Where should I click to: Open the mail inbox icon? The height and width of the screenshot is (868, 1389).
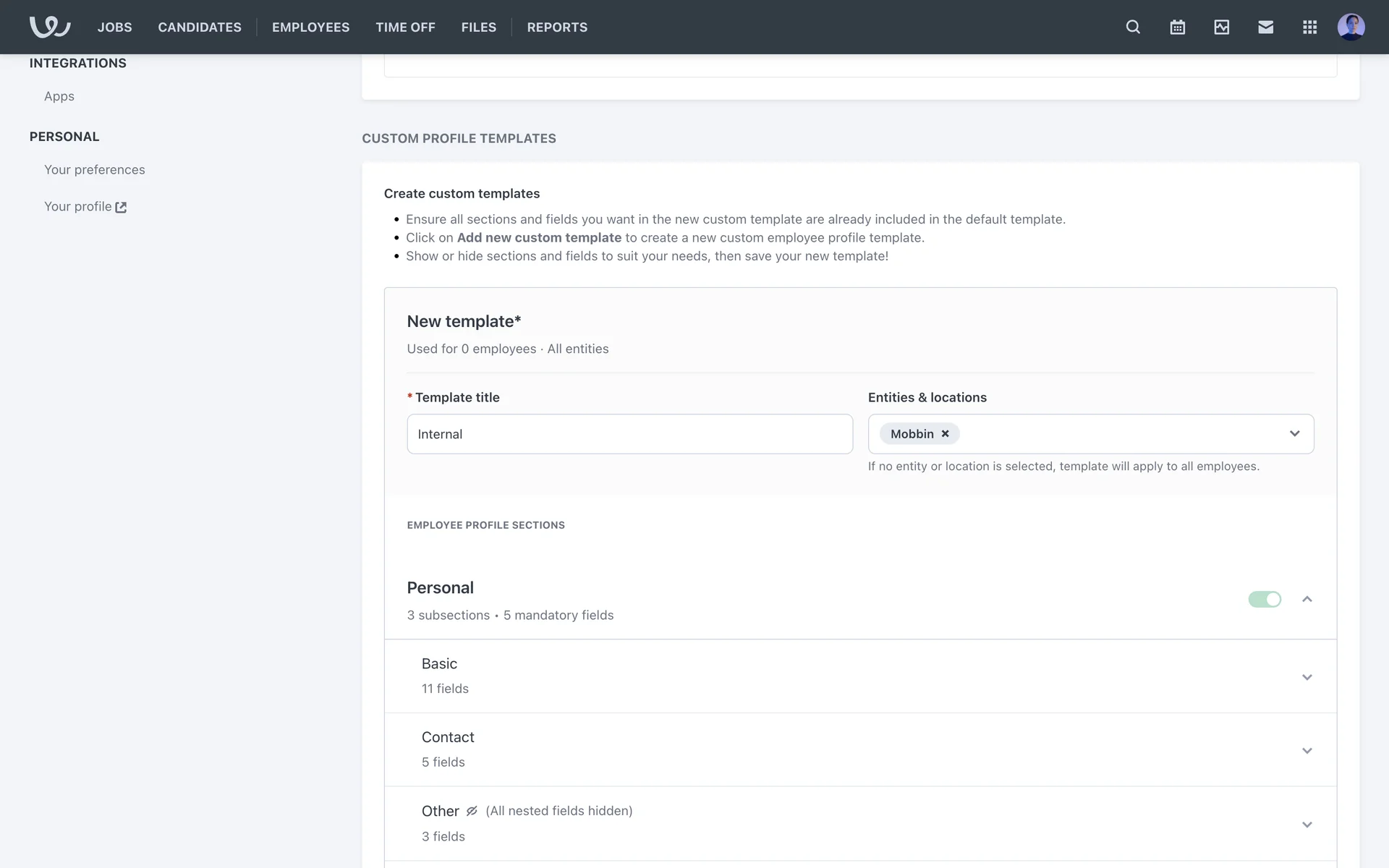coord(1265,27)
